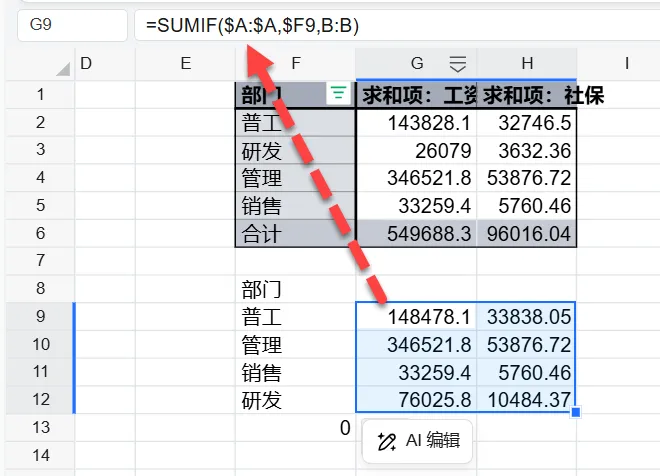Click total cell 96016.04
The image size is (660, 476).
point(527,234)
